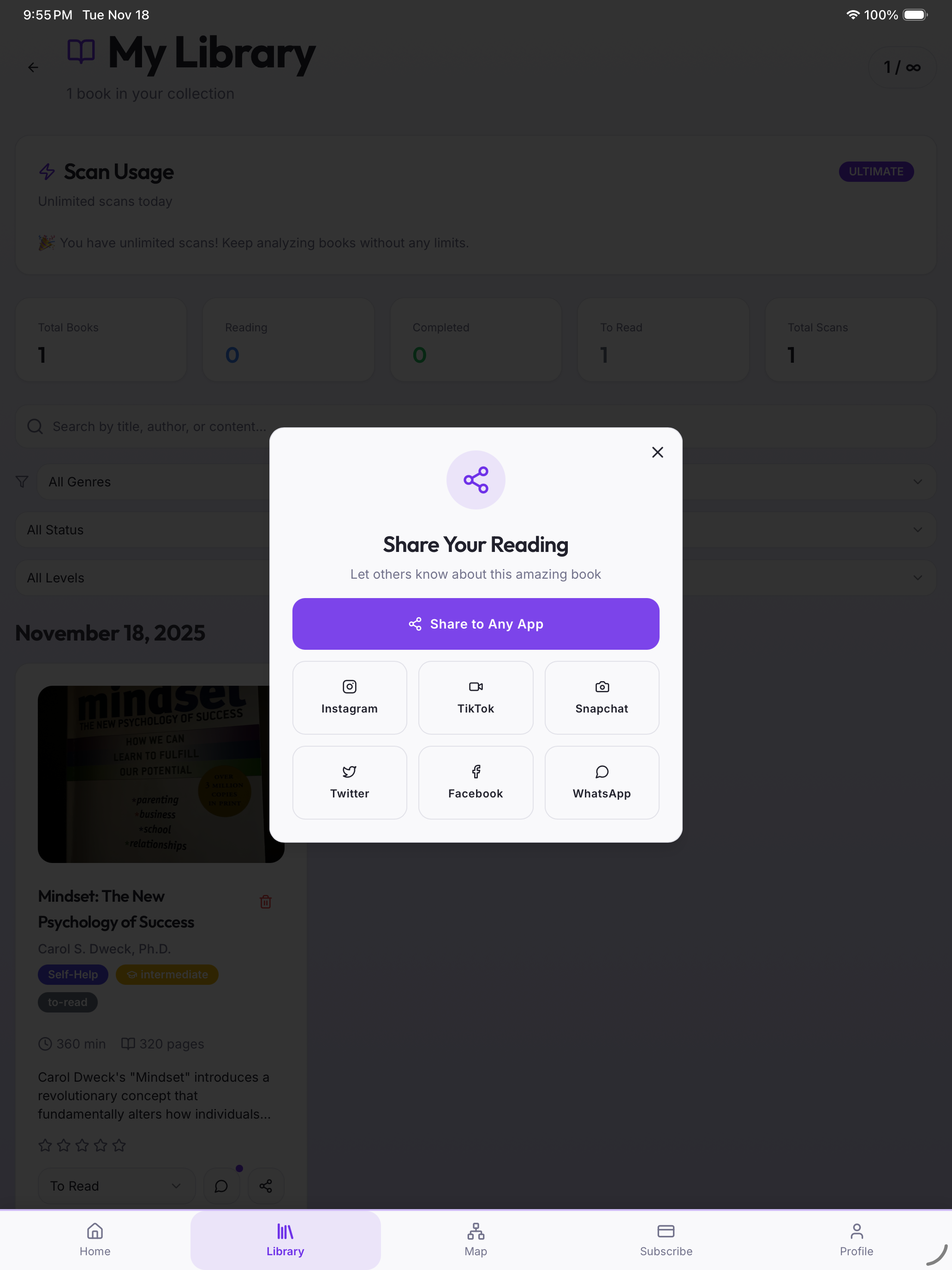Share your reading on Twitter
This screenshot has width=952, height=1270.
tap(350, 782)
